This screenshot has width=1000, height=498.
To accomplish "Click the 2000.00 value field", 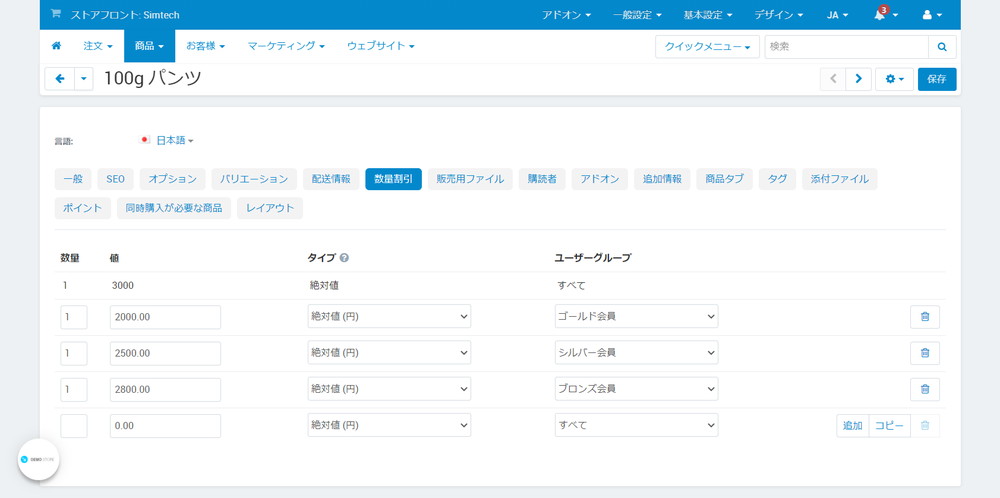I will coord(165,317).
